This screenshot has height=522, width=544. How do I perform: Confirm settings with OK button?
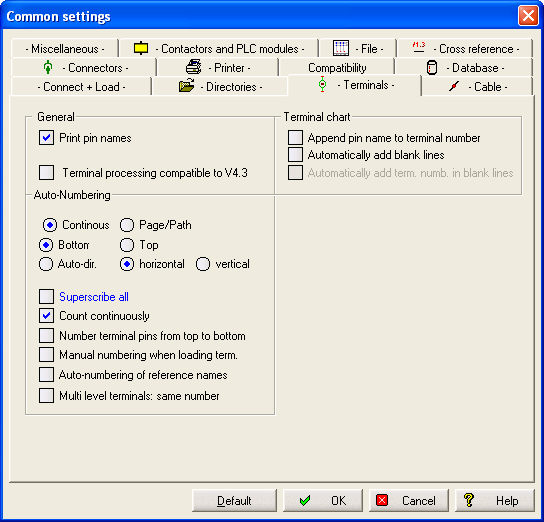click(x=323, y=500)
